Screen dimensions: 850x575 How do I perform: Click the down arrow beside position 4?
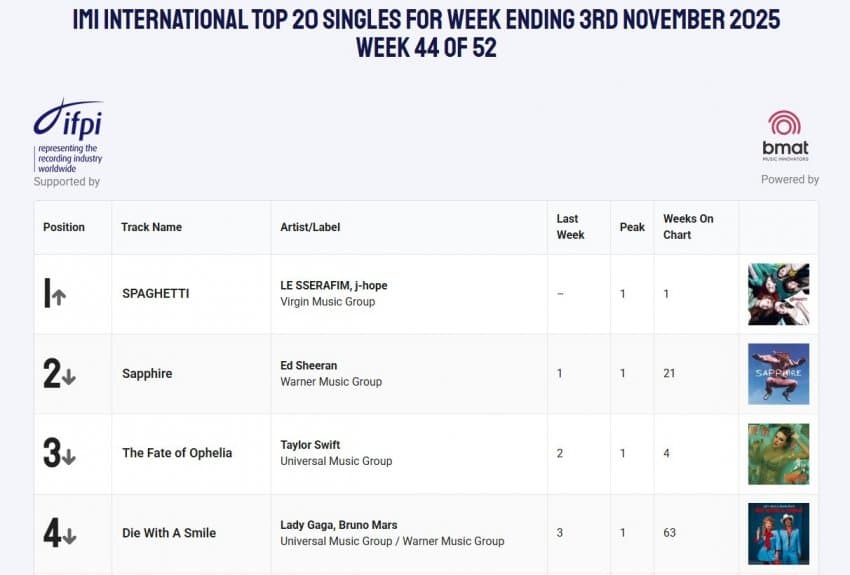pos(69,537)
